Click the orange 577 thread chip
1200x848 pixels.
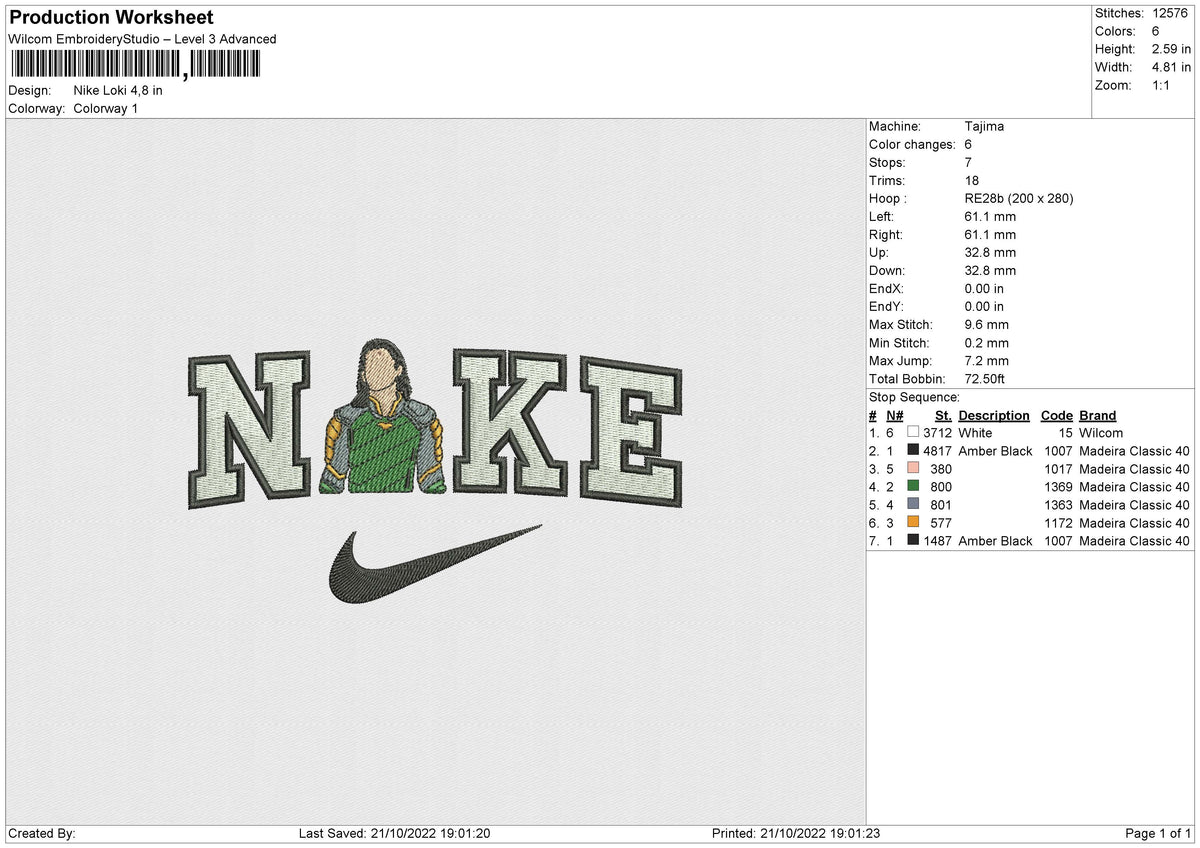tap(912, 523)
